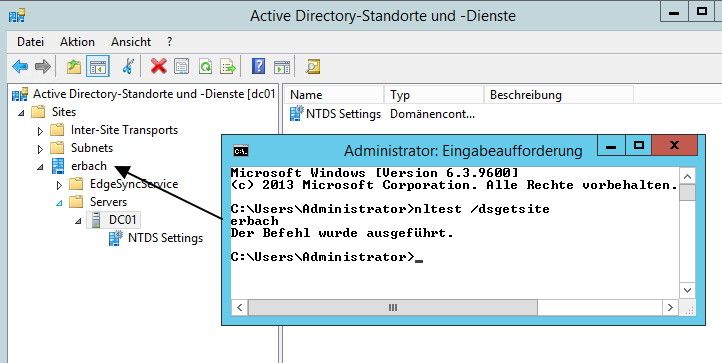Click command prompt scroll-up arrow
This screenshot has width=722, height=363.
[x=687, y=176]
